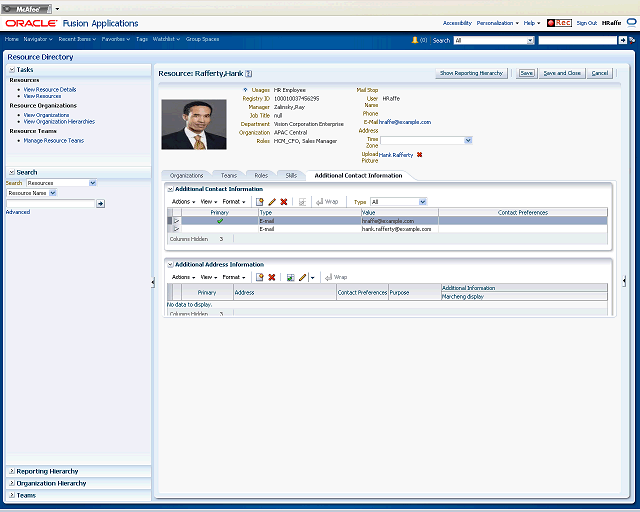Click global search go arrow button

(x=622, y=40)
